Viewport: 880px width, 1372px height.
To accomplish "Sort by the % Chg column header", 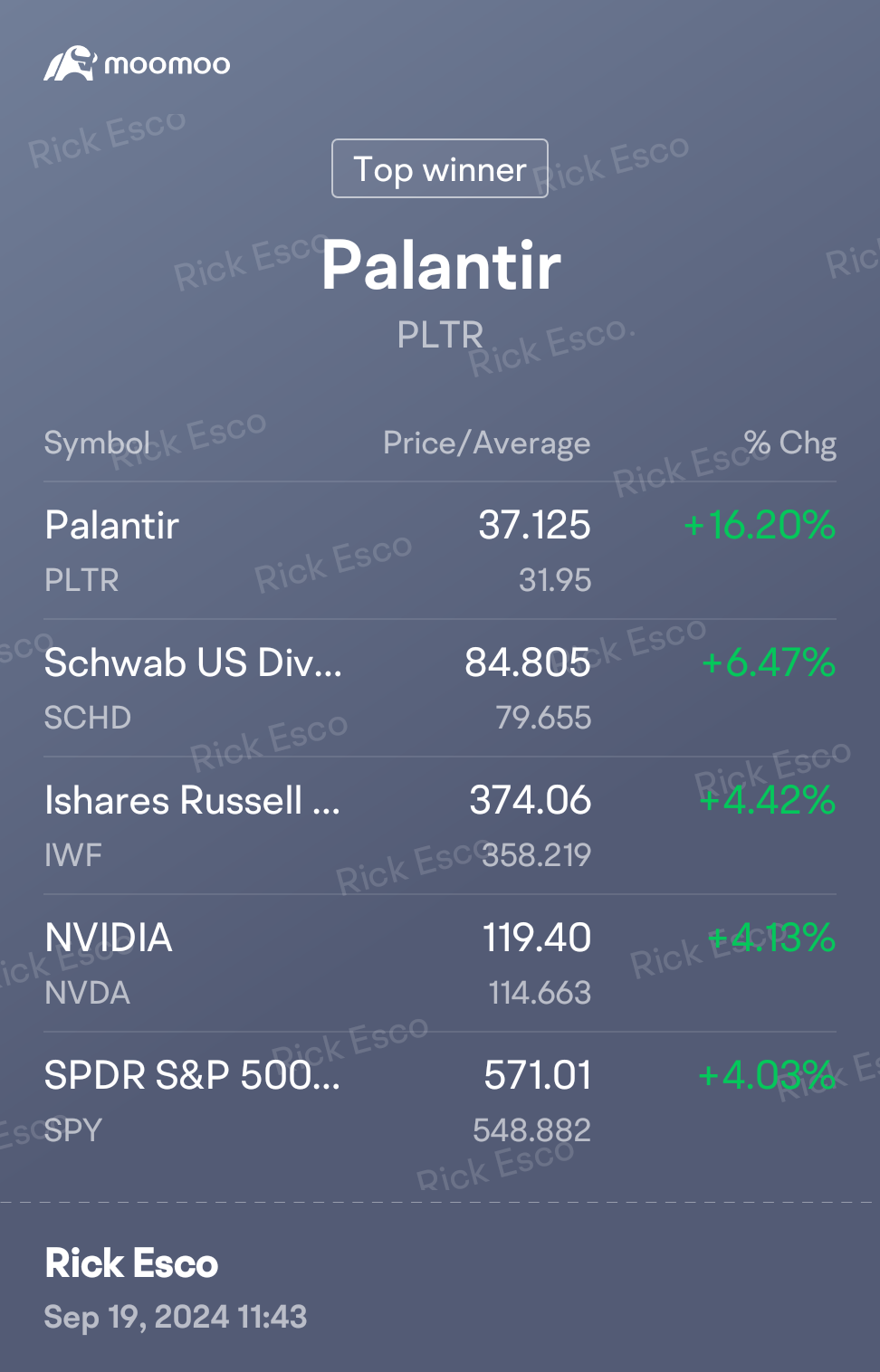I will 789,443.
